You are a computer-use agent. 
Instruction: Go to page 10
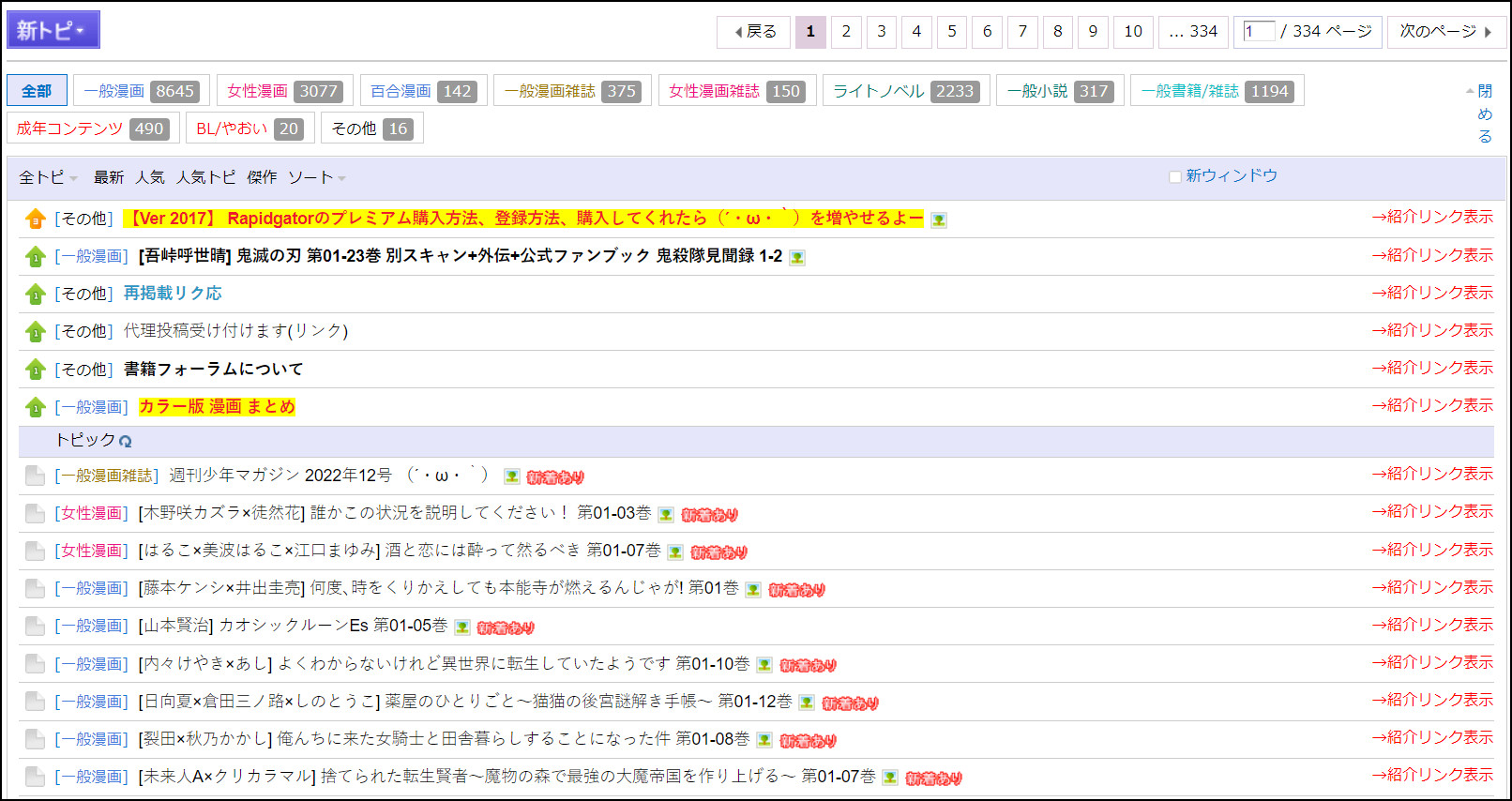1133,32
